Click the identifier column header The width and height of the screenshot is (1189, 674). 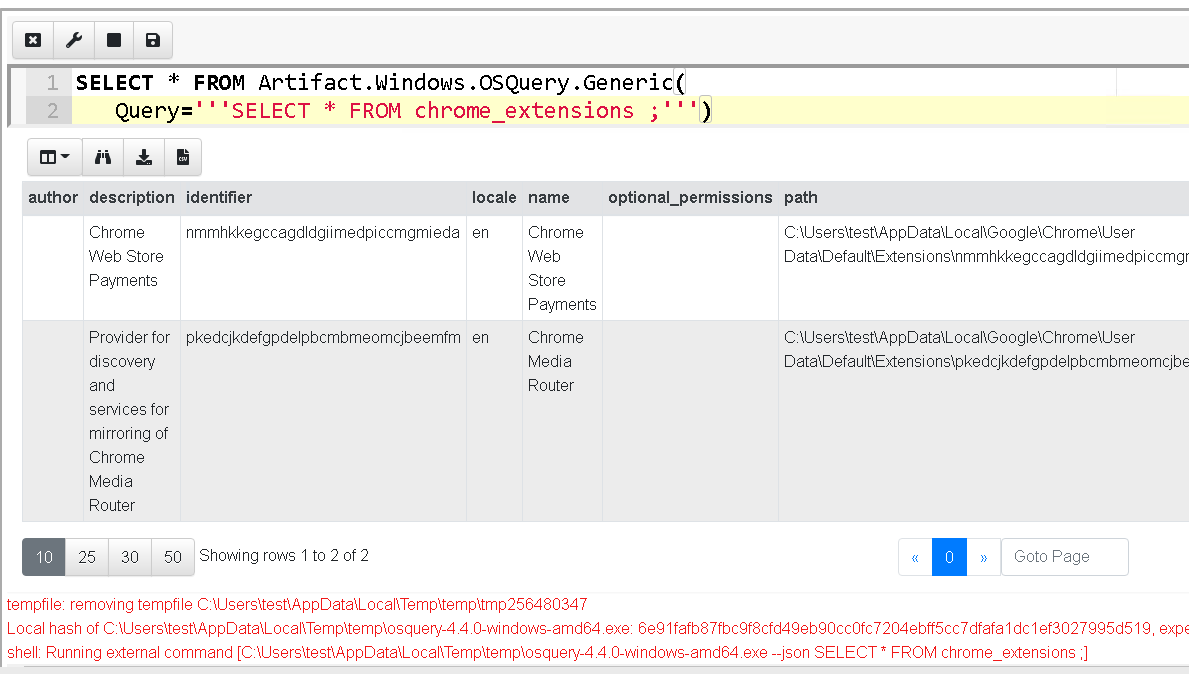(219, 198)
